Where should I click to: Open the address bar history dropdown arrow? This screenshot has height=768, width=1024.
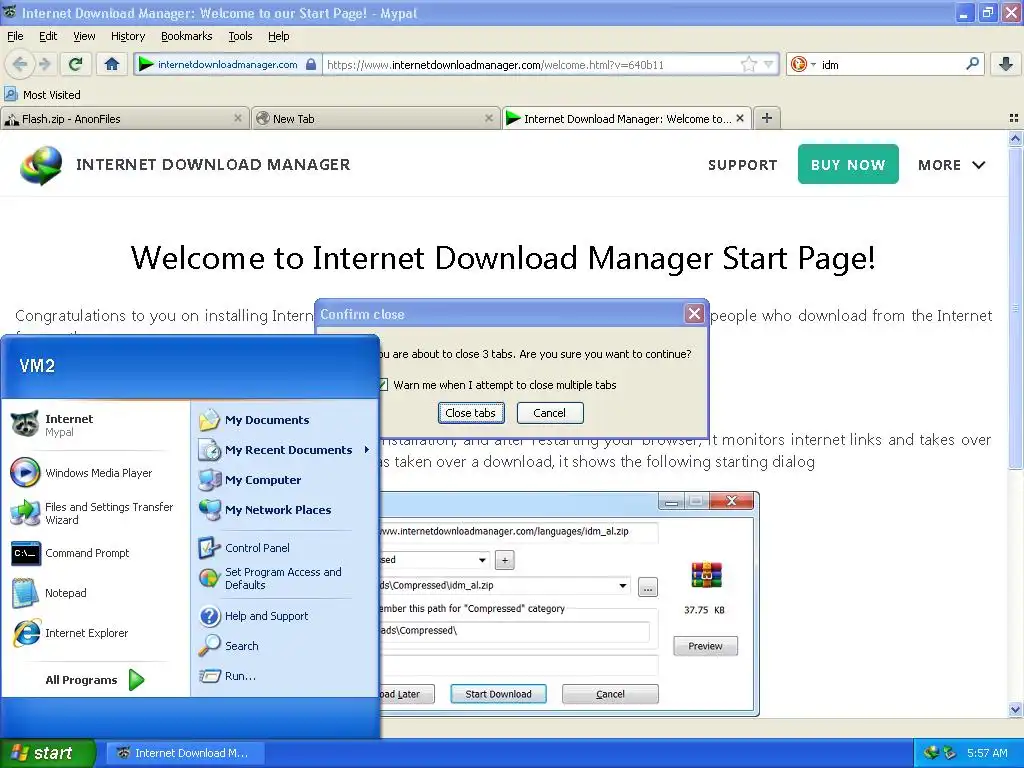pos(769,64)
